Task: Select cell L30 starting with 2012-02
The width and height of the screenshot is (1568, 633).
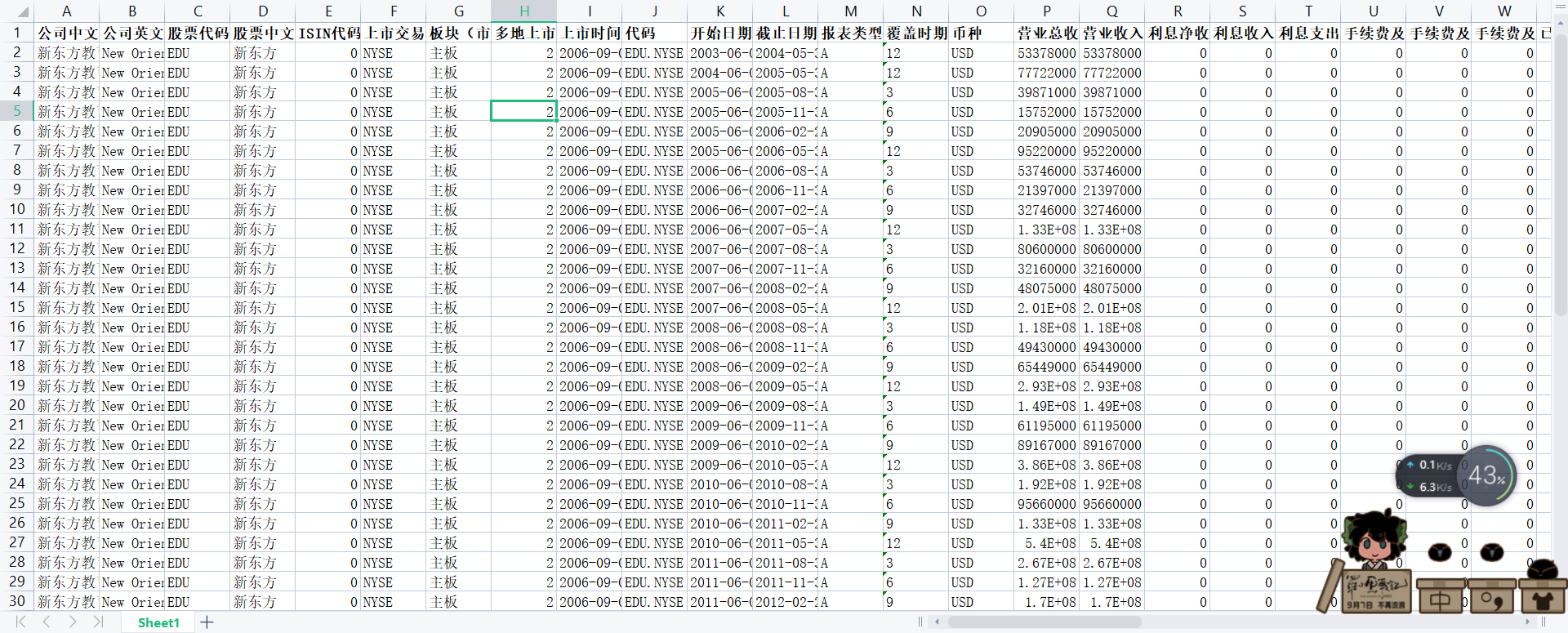Action: pos(786,601)
